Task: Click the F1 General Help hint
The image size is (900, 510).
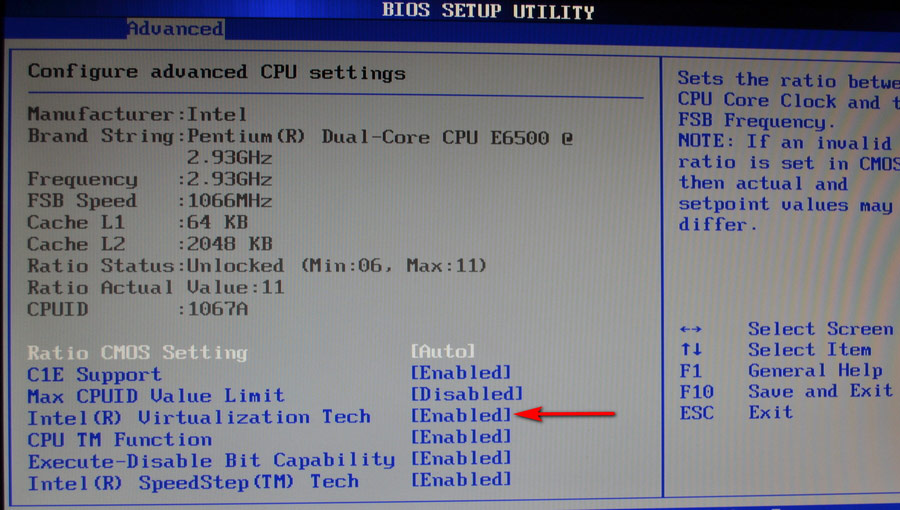Action: [x=781, y=371]
